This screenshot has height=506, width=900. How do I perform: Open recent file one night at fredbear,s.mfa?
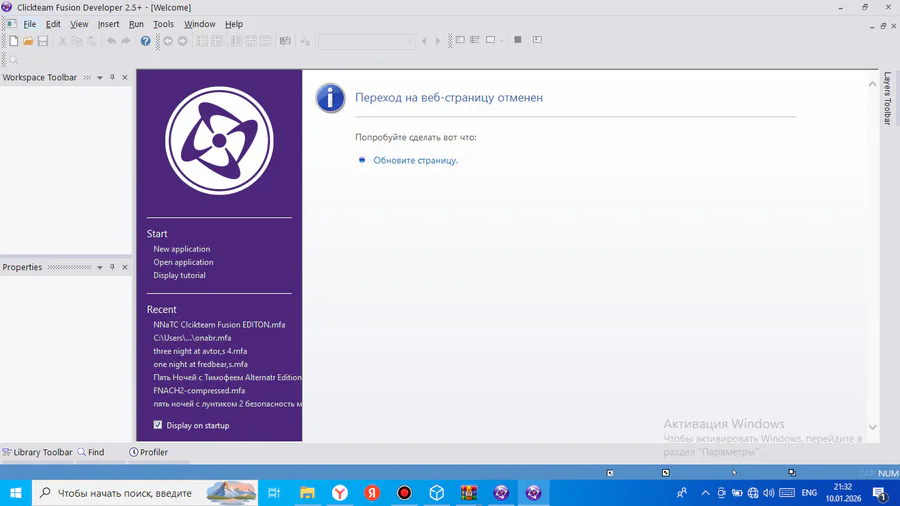(x=200, y=364)
